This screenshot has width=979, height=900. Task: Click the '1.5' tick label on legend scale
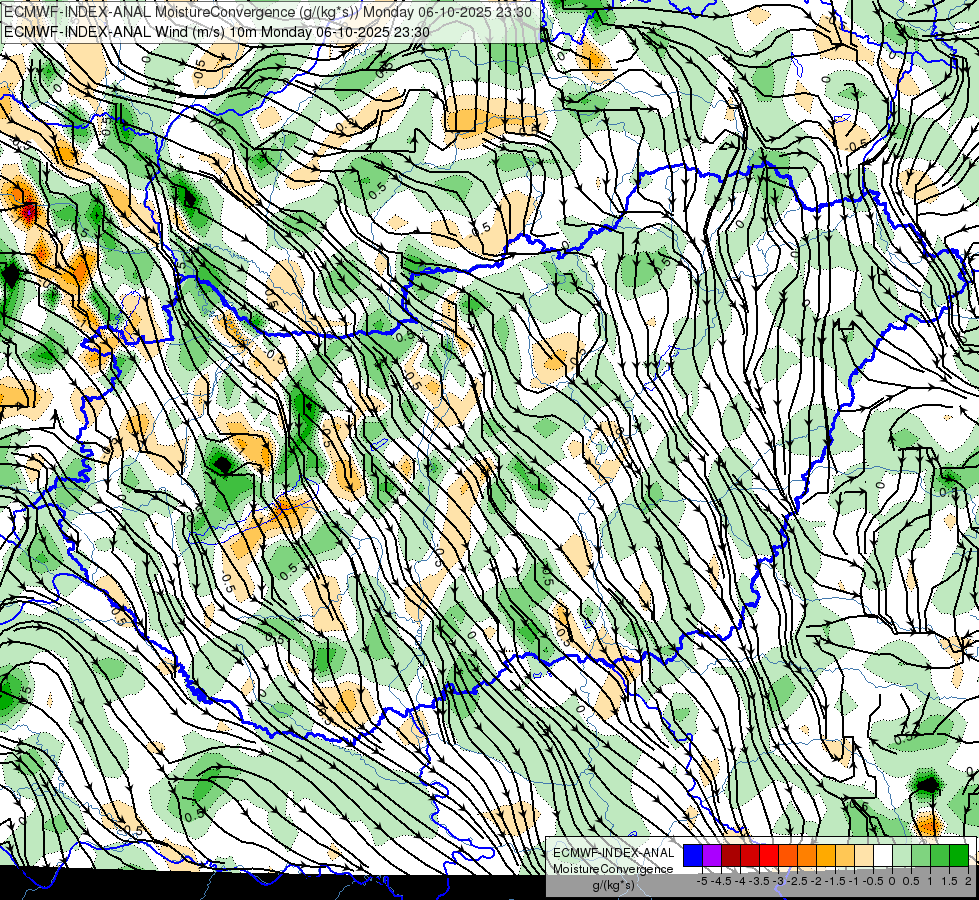949,881
